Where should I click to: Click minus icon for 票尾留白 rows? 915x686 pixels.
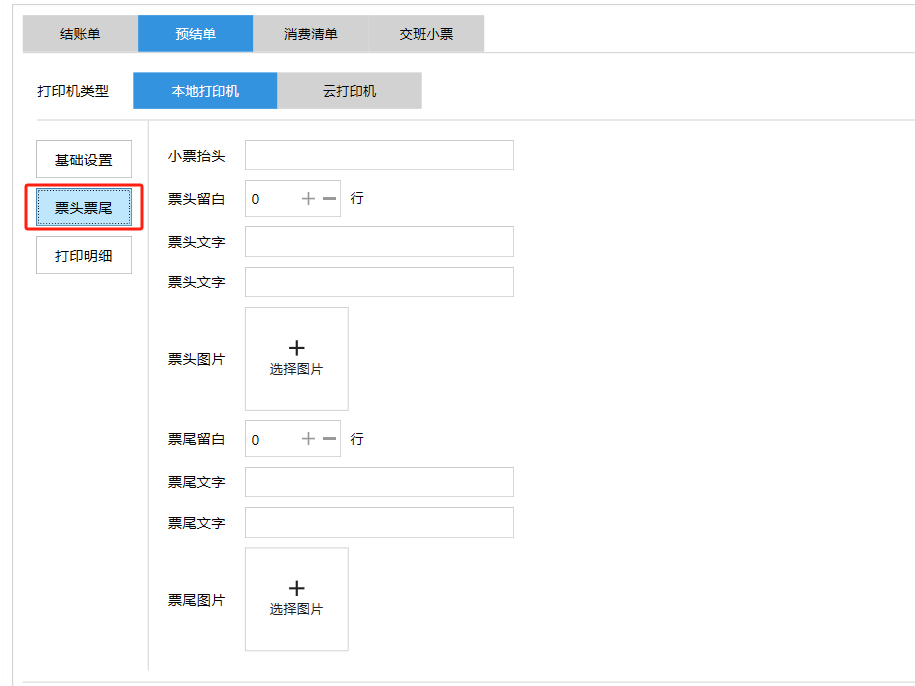[329, 439]
